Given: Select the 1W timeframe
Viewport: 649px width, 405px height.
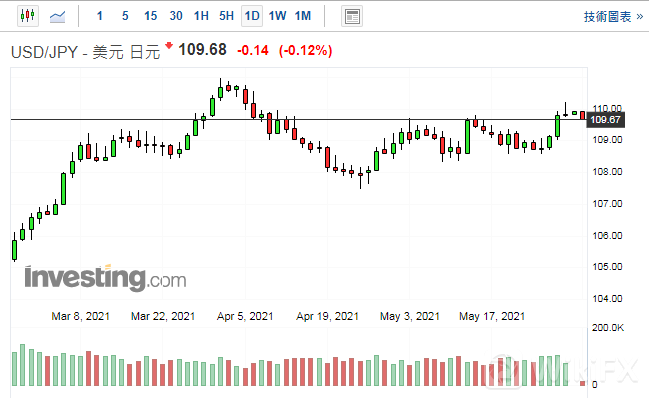Looking at the screenshot, I should pos(277,16).
